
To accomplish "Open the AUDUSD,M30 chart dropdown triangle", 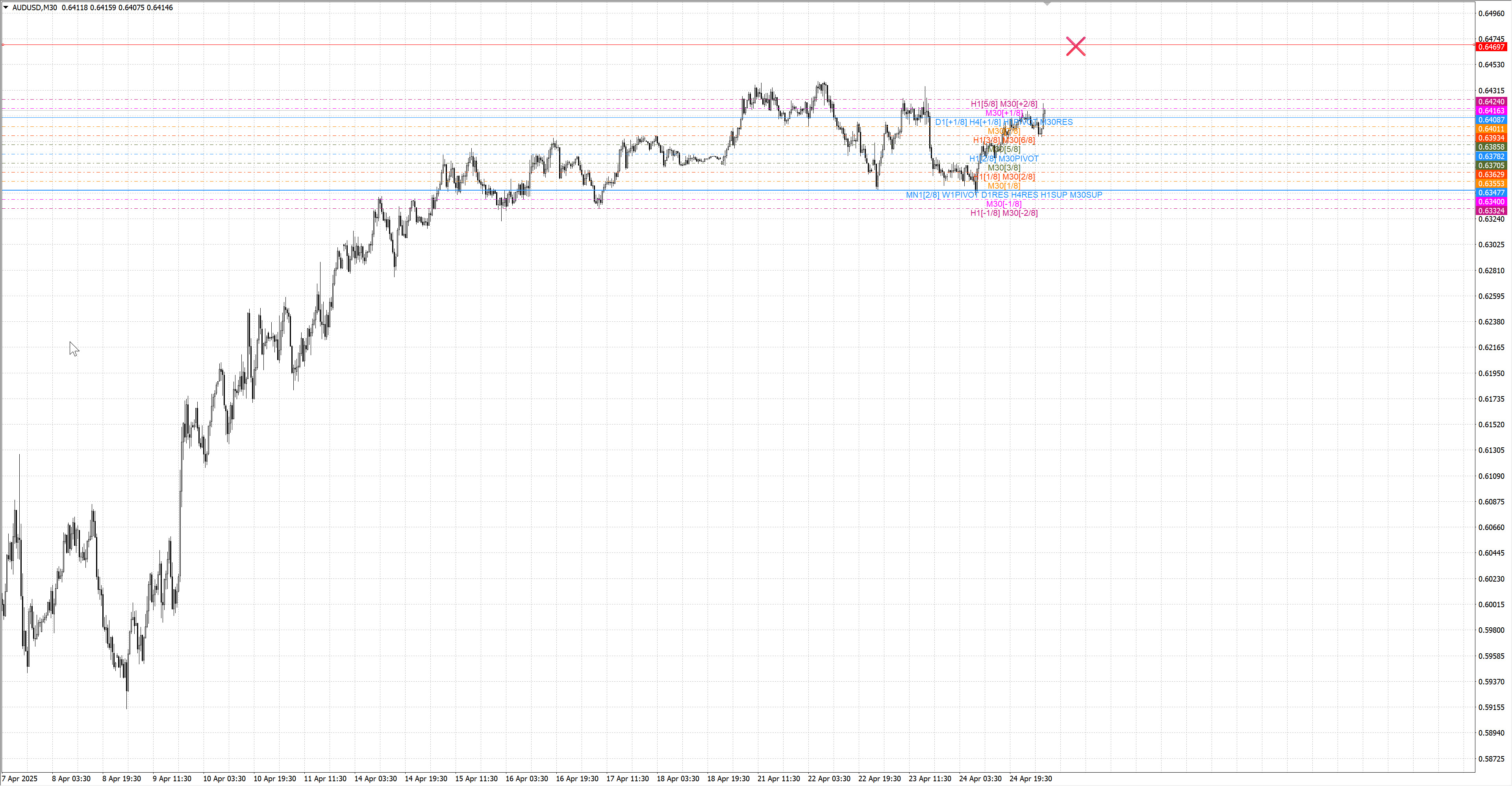I will [x=6, y=7].
